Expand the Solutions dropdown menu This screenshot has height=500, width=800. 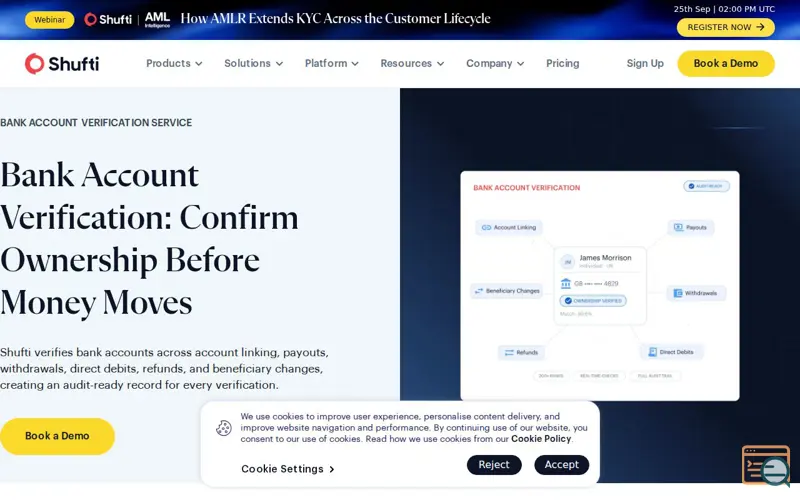click(x=254, y=63)
